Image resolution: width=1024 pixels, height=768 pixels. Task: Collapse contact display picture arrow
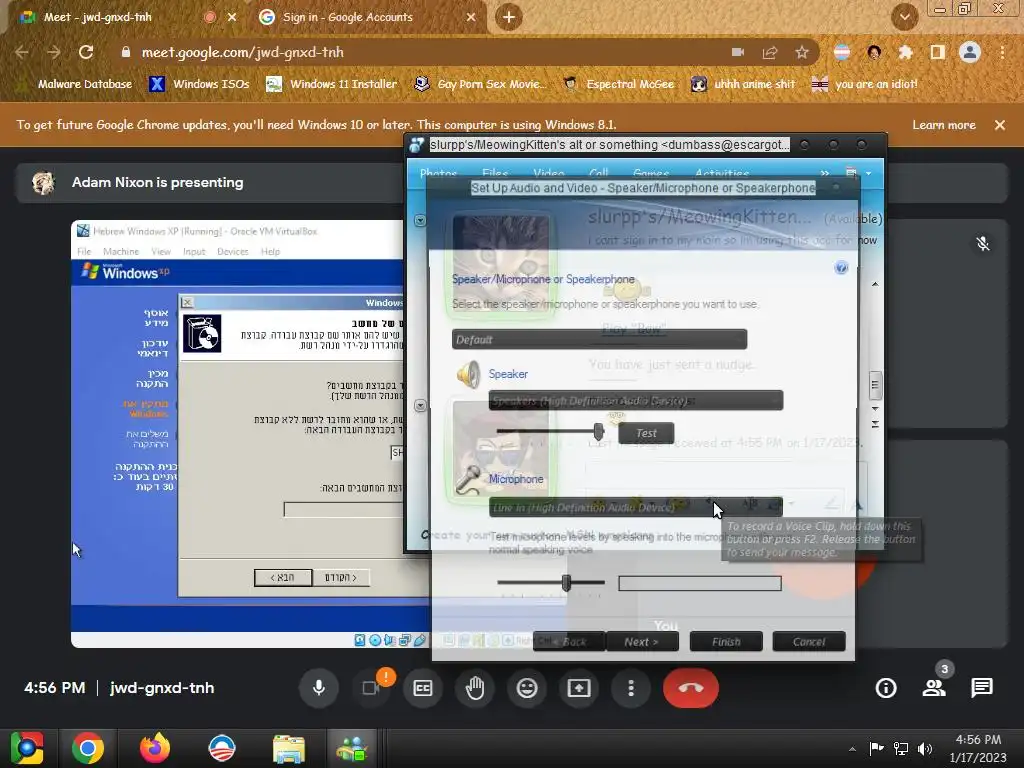pyautogui.click(x=420, y=221)
